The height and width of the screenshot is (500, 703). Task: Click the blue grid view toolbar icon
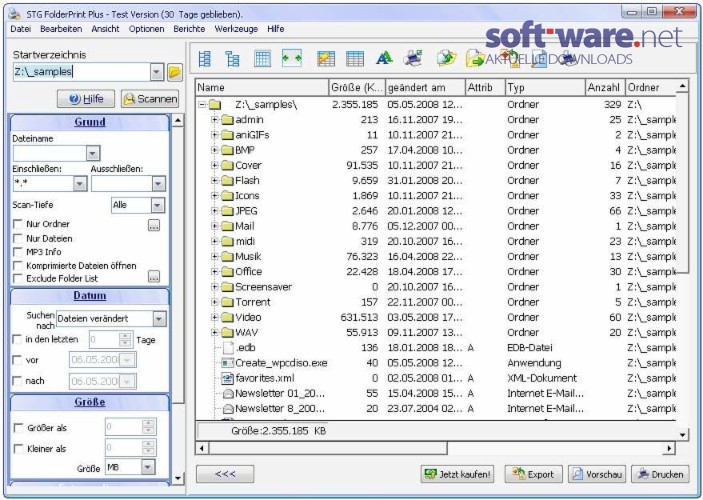tap(262, 59)
